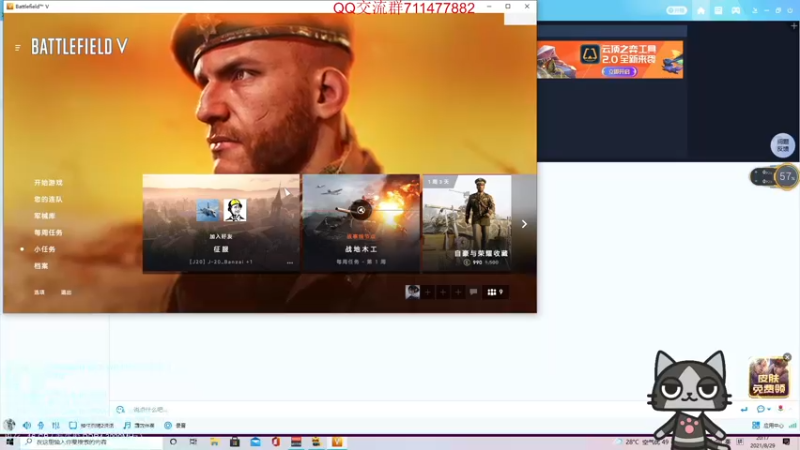Viewport: 800px width, 450px height.
Task: Click the pill toggle left of the home icon
Action: tap(677, 10)
